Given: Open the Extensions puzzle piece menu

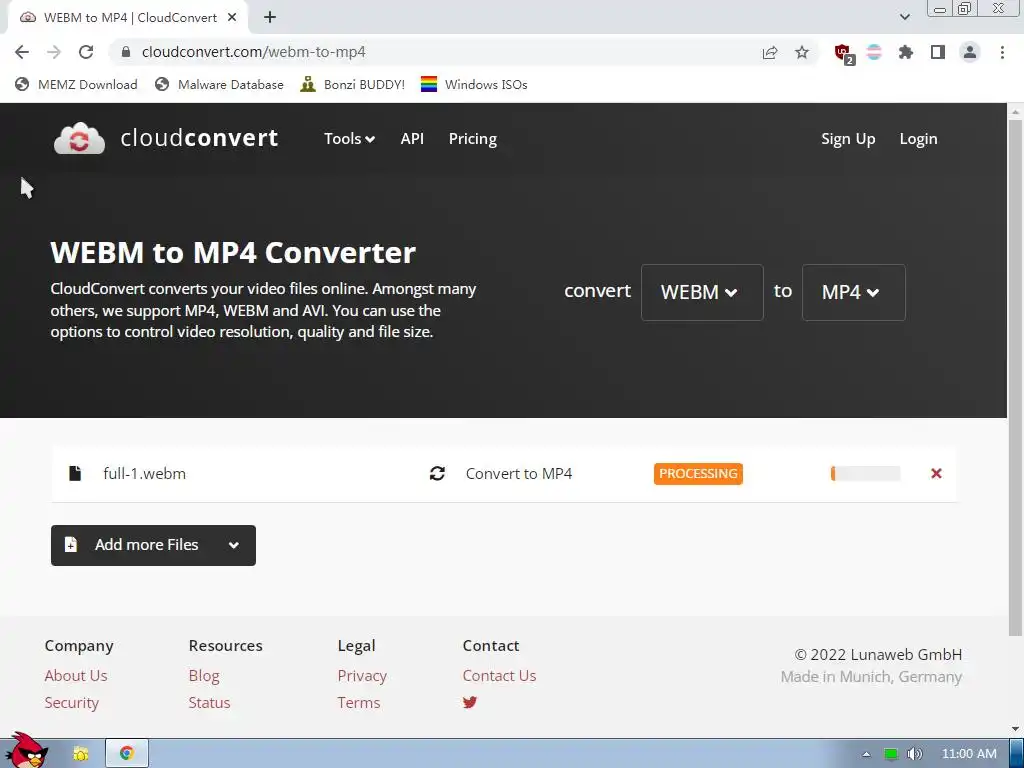Looking at the screenshot, I should pos(906,52).
